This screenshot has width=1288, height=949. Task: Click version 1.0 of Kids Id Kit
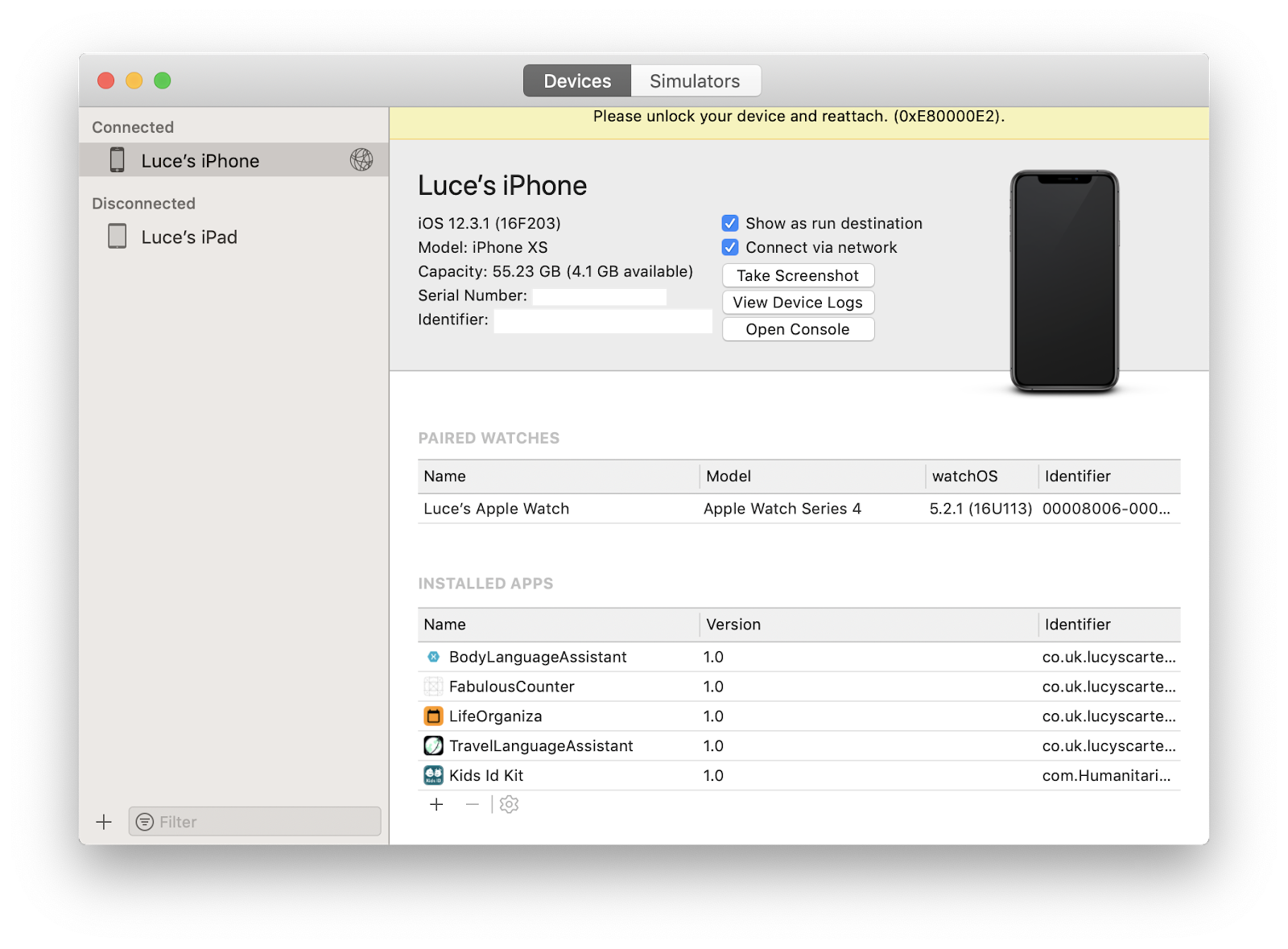coord(713,776)
